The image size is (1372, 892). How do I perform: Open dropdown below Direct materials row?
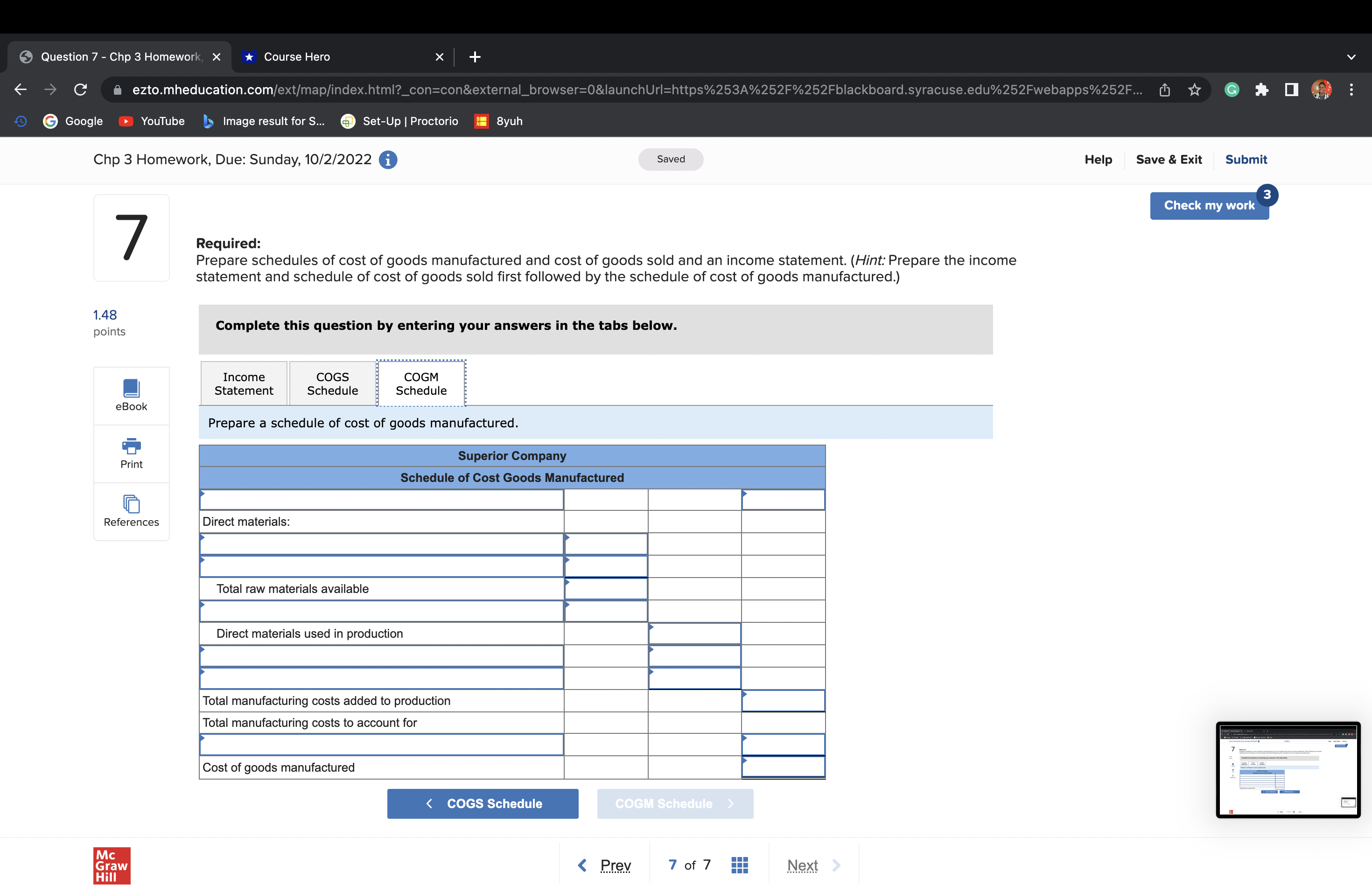pyautogui.click(x=381, y=544)
